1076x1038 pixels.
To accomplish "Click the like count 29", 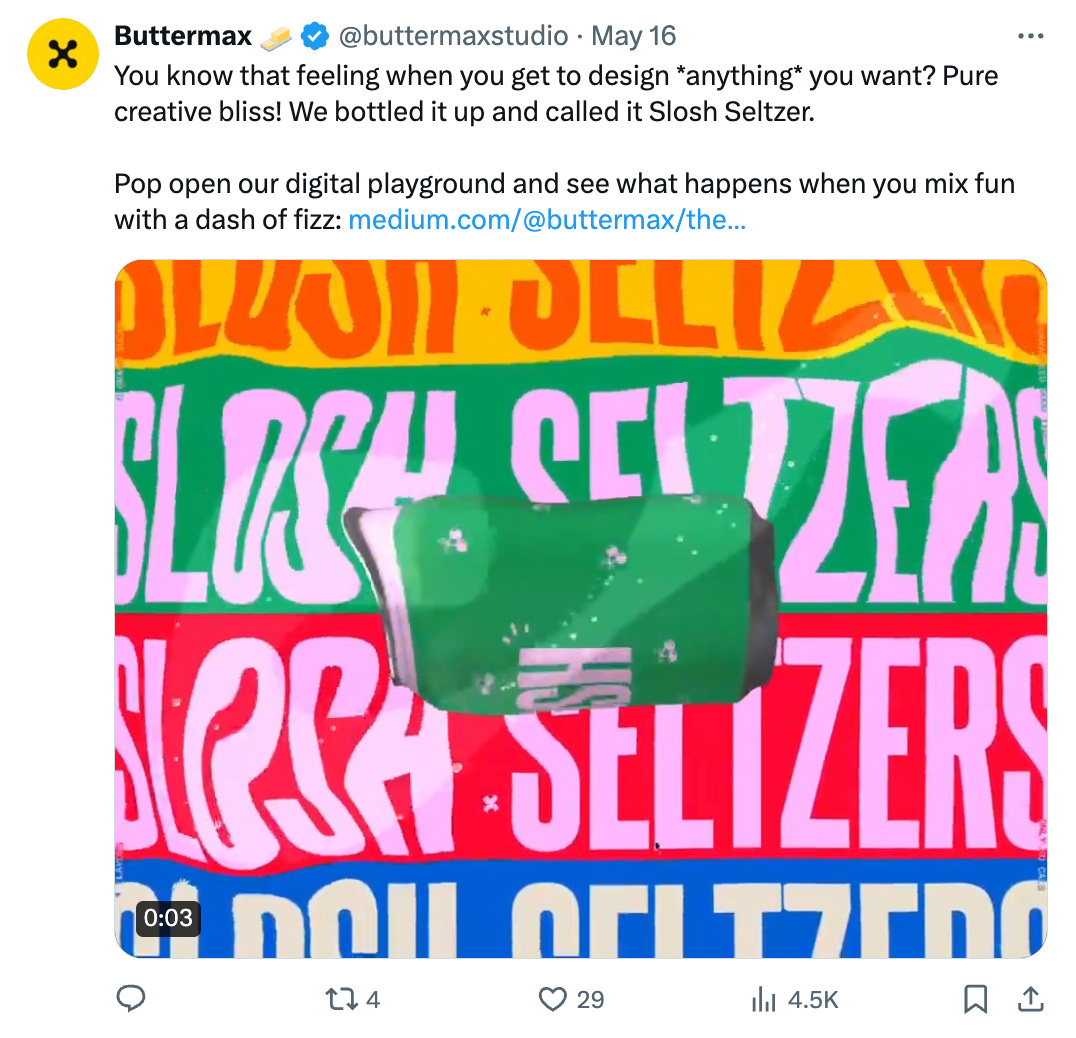I will tap(590, 1000).
